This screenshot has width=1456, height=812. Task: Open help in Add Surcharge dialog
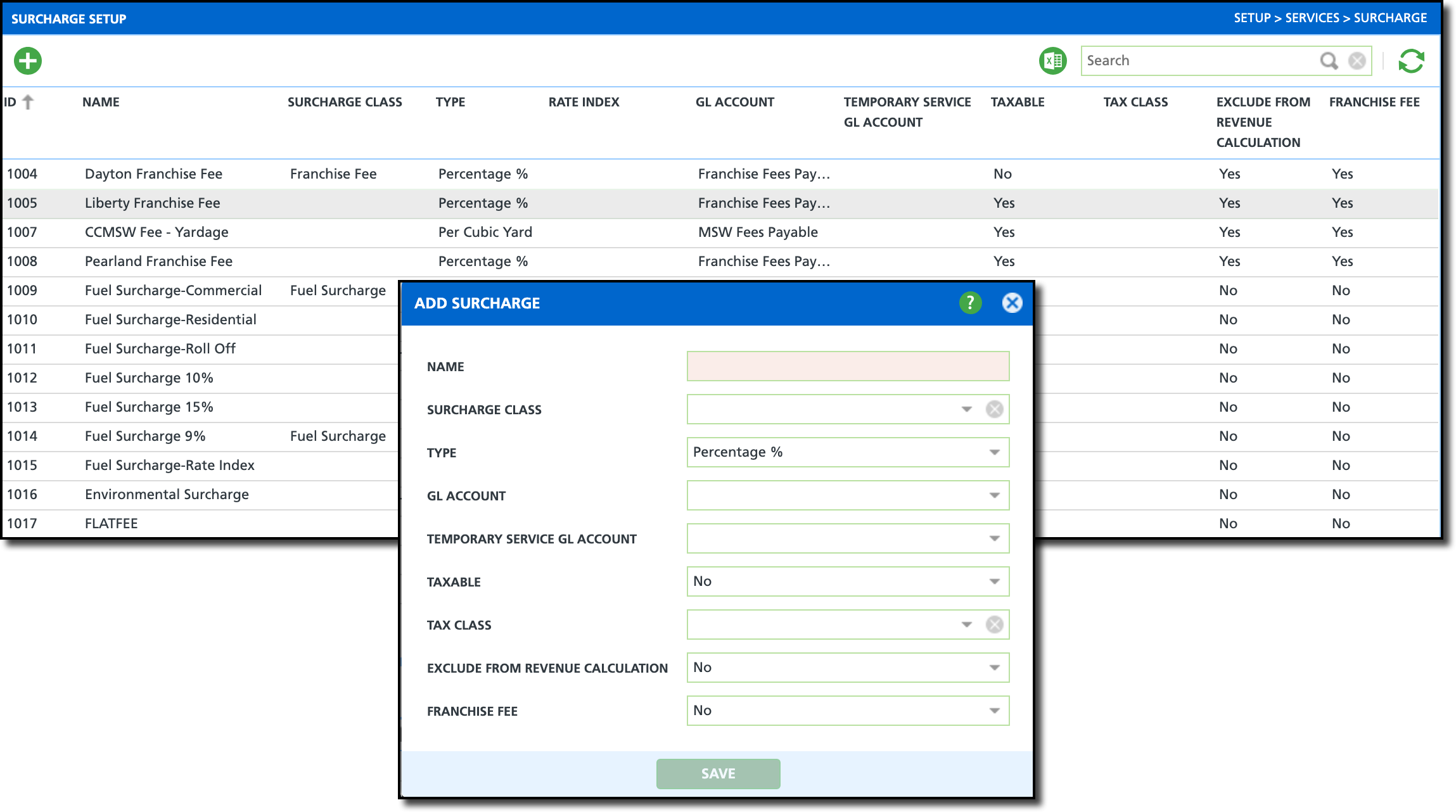(970, 303)
